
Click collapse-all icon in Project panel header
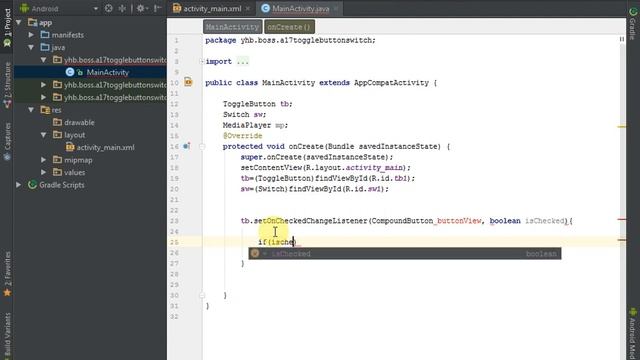pyautogui.click(x=122, y=8)
